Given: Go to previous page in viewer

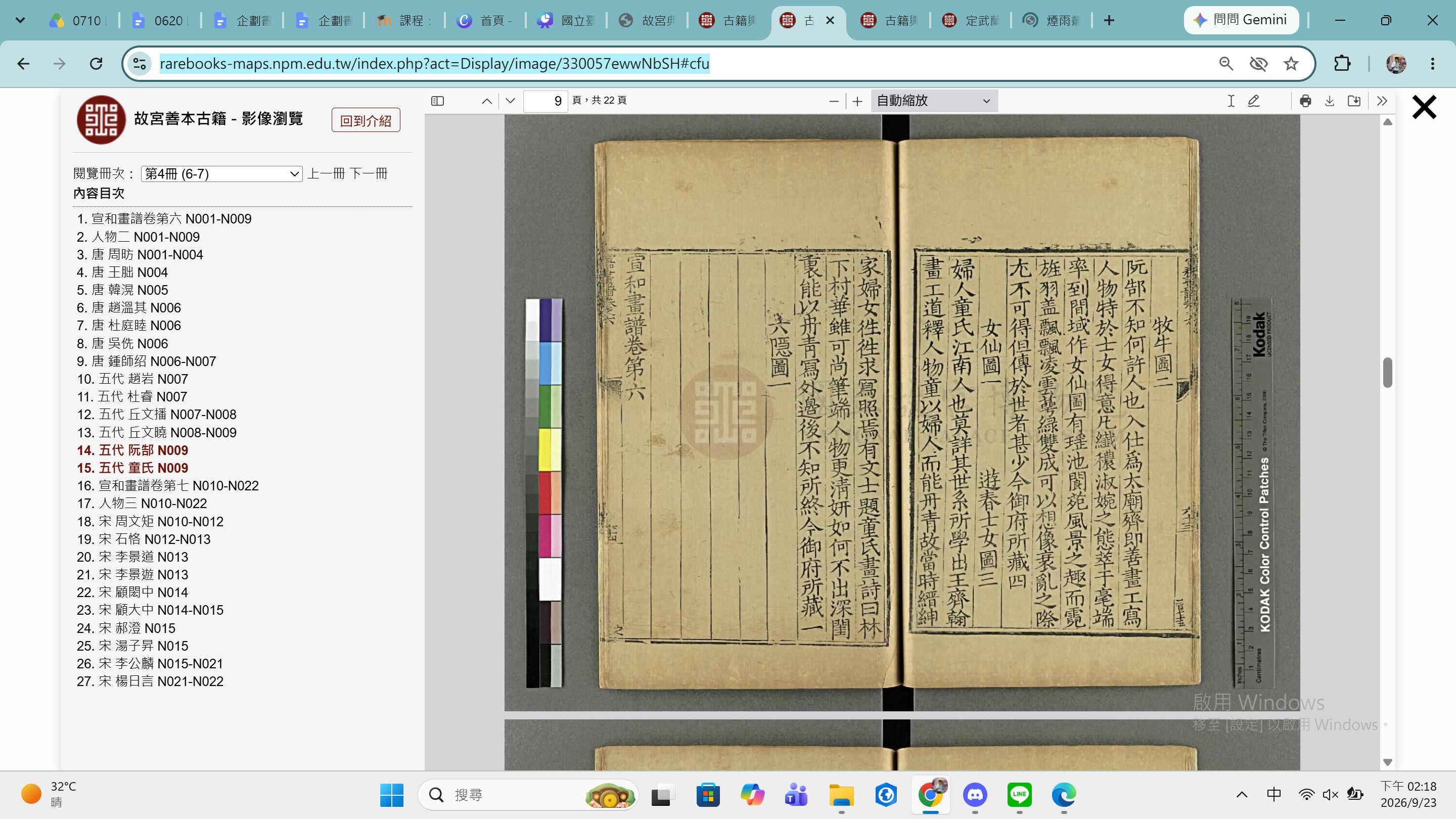Looking at the screenshot, I should (x=487, y=101).
